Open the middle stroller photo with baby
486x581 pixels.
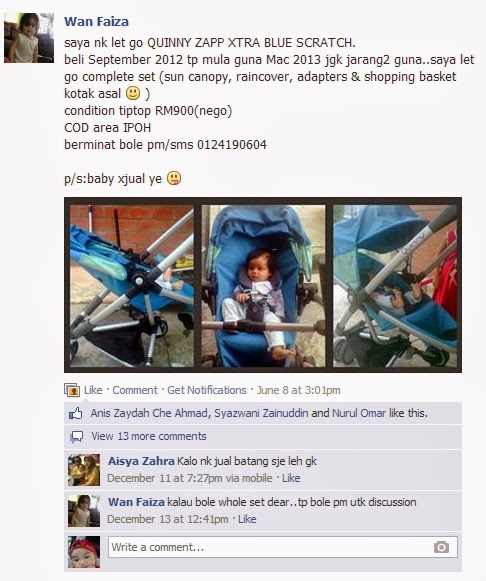(x=263, y=286)
